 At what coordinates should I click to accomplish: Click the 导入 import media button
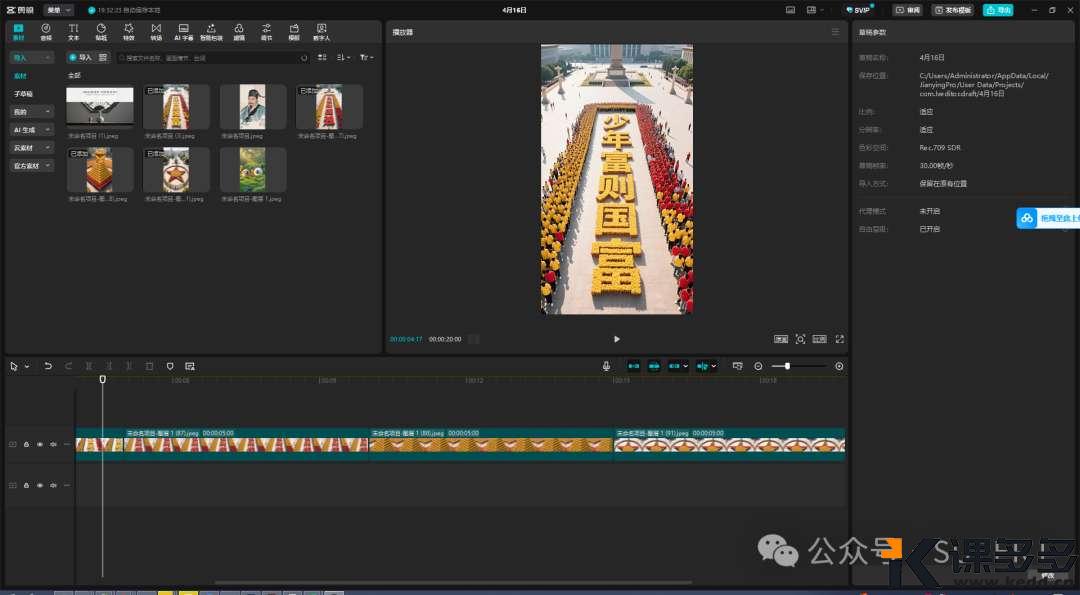pos(80,58)
